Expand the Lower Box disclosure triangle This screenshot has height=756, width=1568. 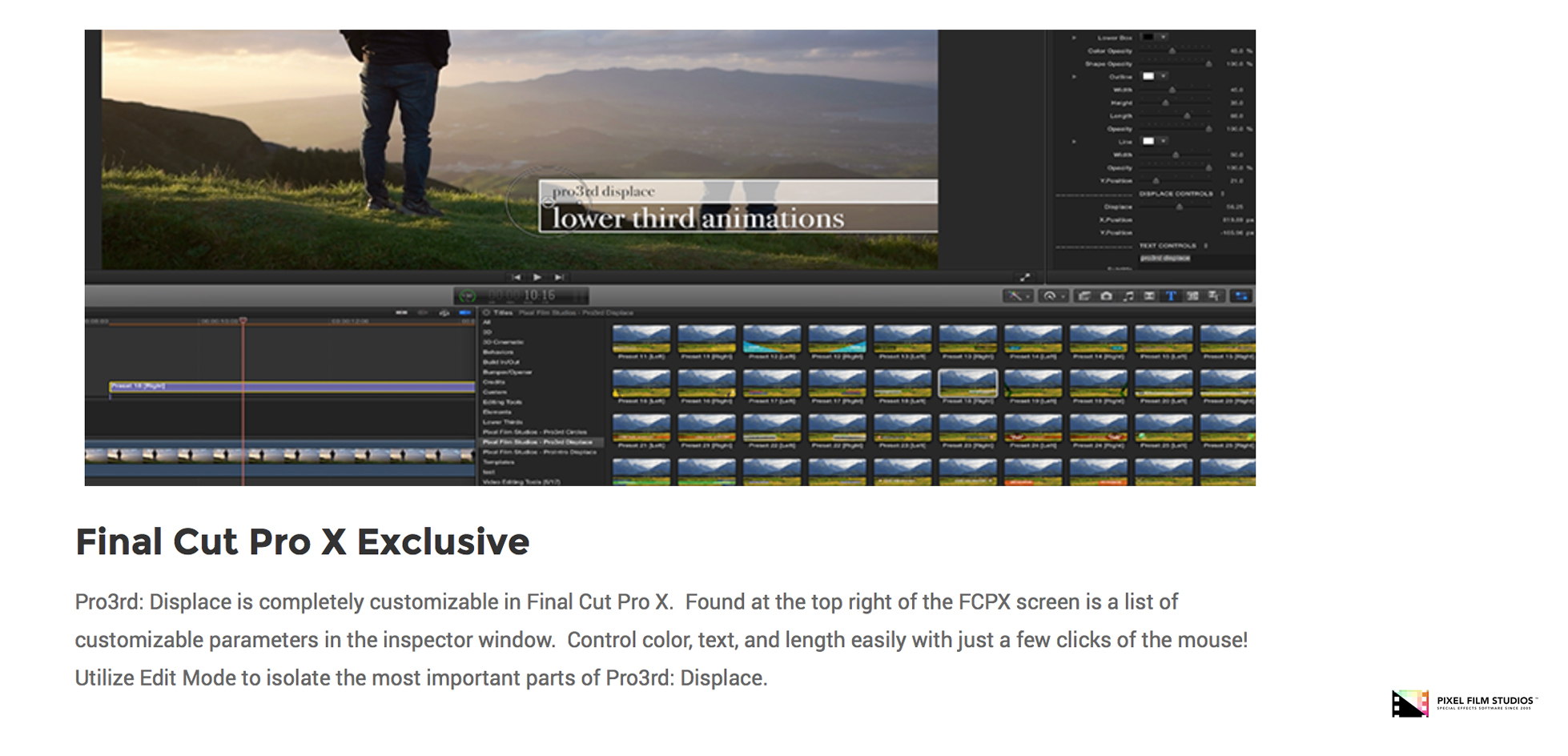coord(1074,38)
